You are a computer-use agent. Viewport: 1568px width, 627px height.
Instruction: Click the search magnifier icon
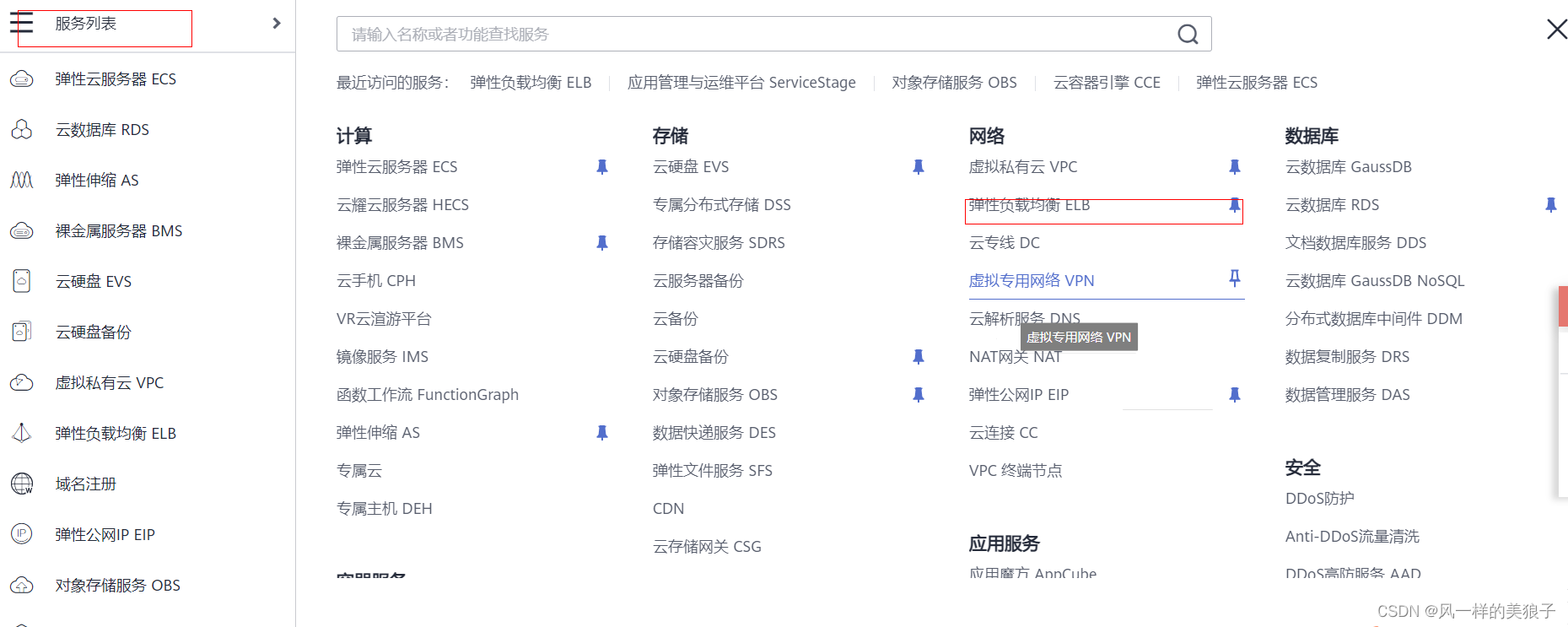tap(1188, 34)
